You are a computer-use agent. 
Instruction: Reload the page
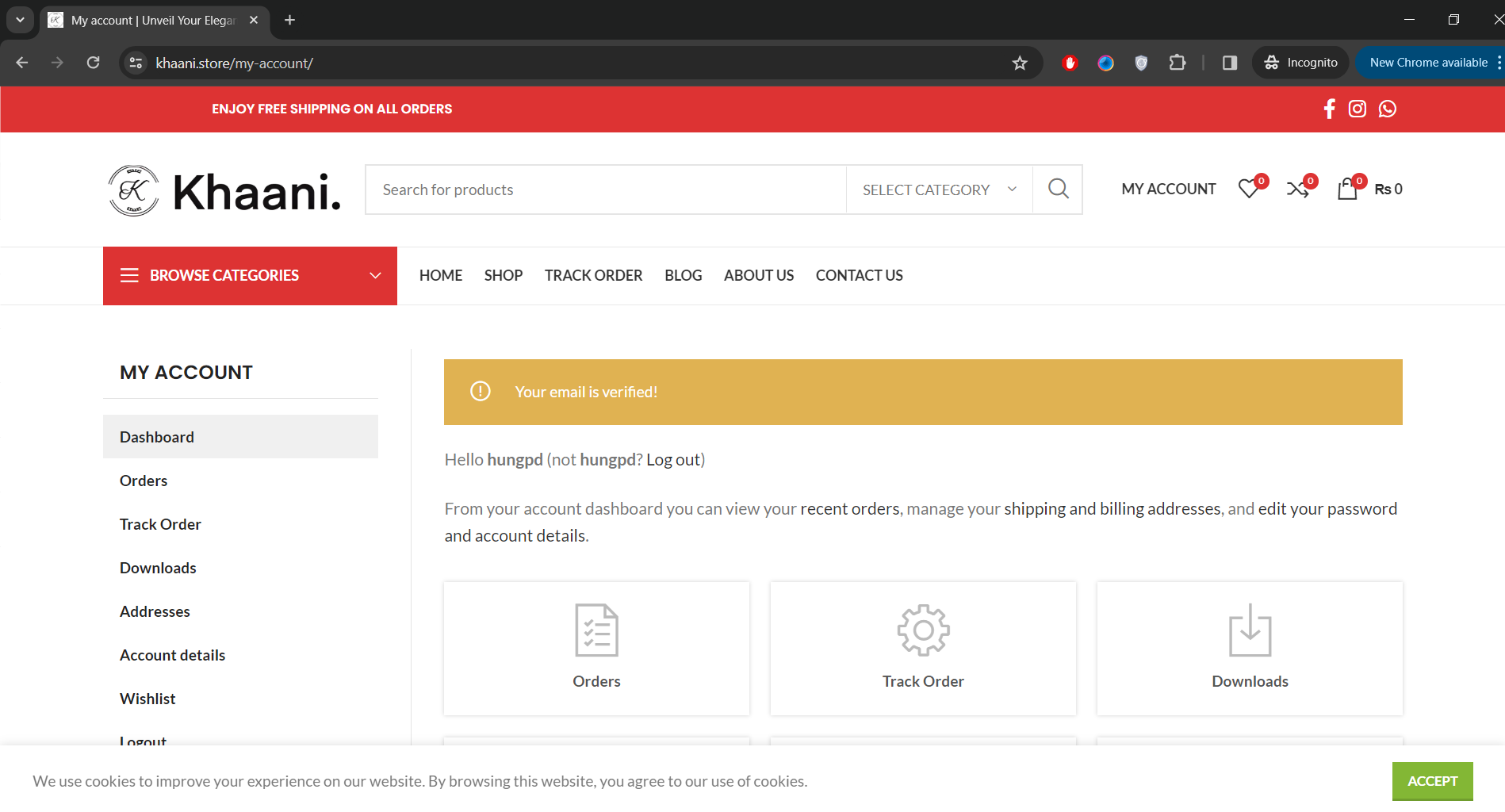(x=93, y=63)
